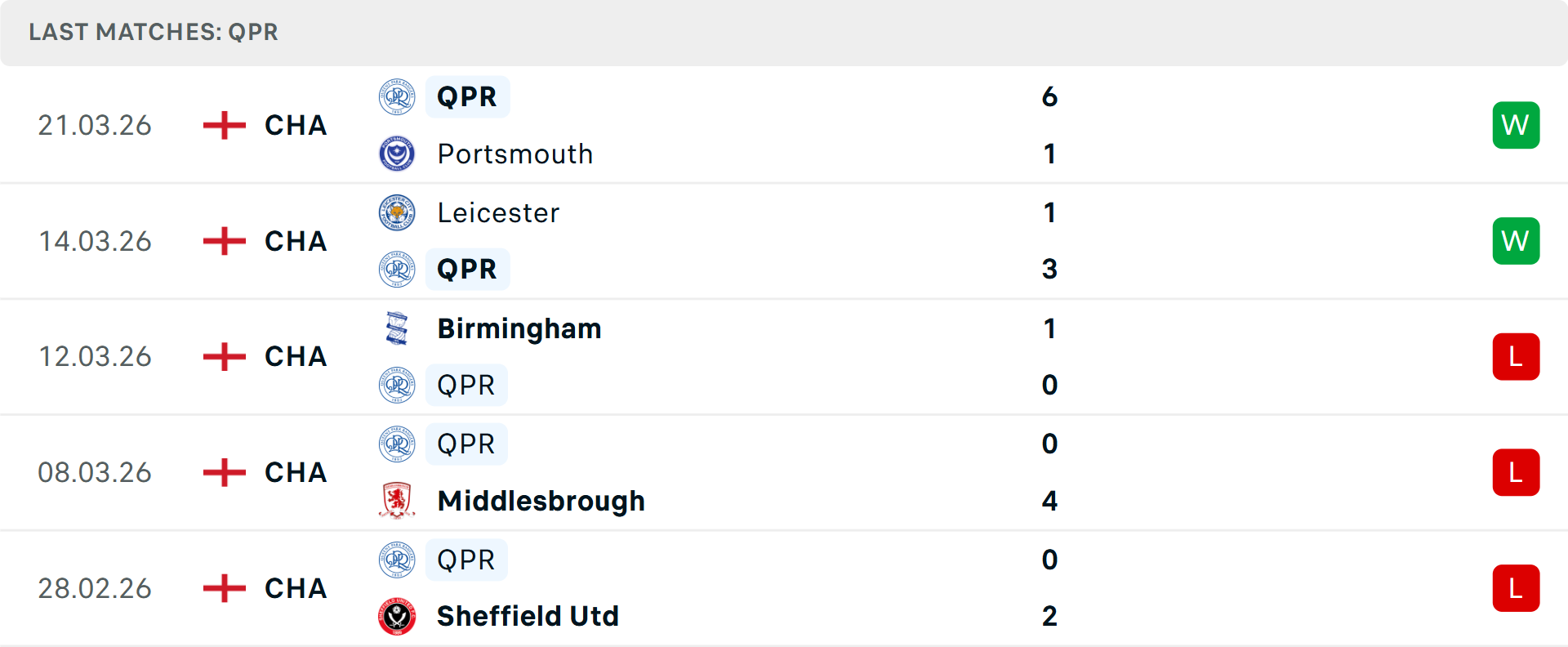Click the red L badge for the Sheffield Utd match
The height and width of the screenshot is (647, 1568).
1516,588
